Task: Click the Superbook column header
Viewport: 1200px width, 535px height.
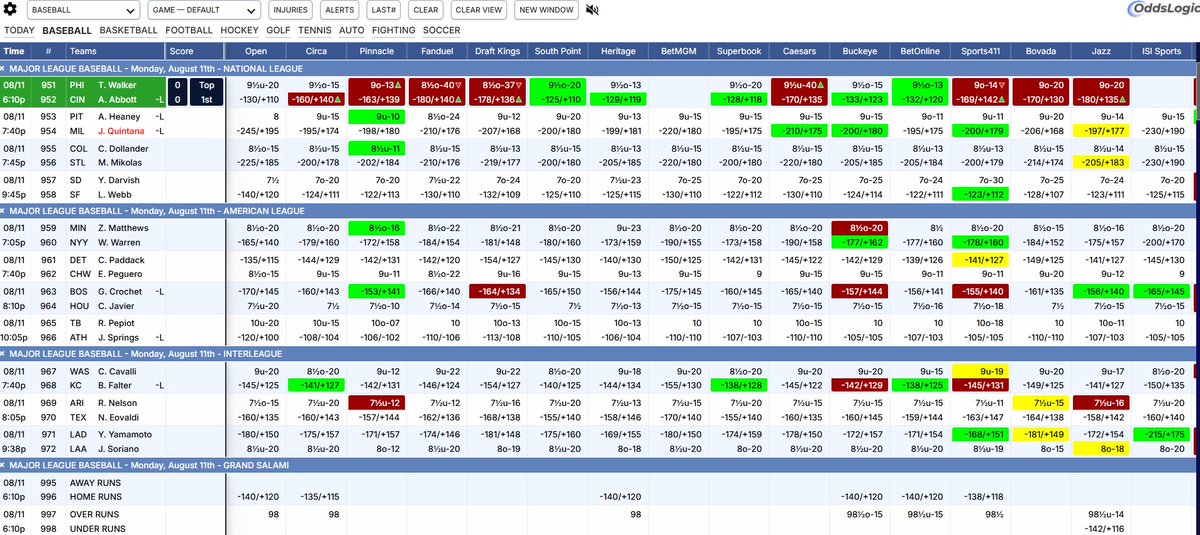Action: pos(739,51)
